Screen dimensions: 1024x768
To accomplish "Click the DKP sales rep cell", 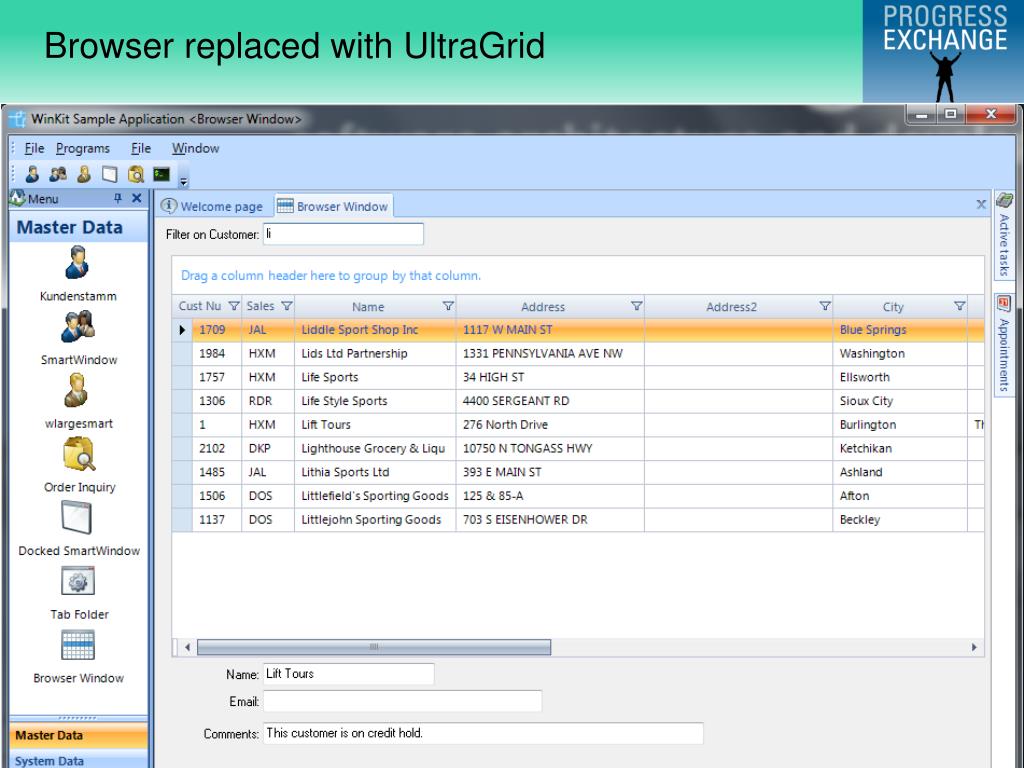I will [x=268, y=449].
